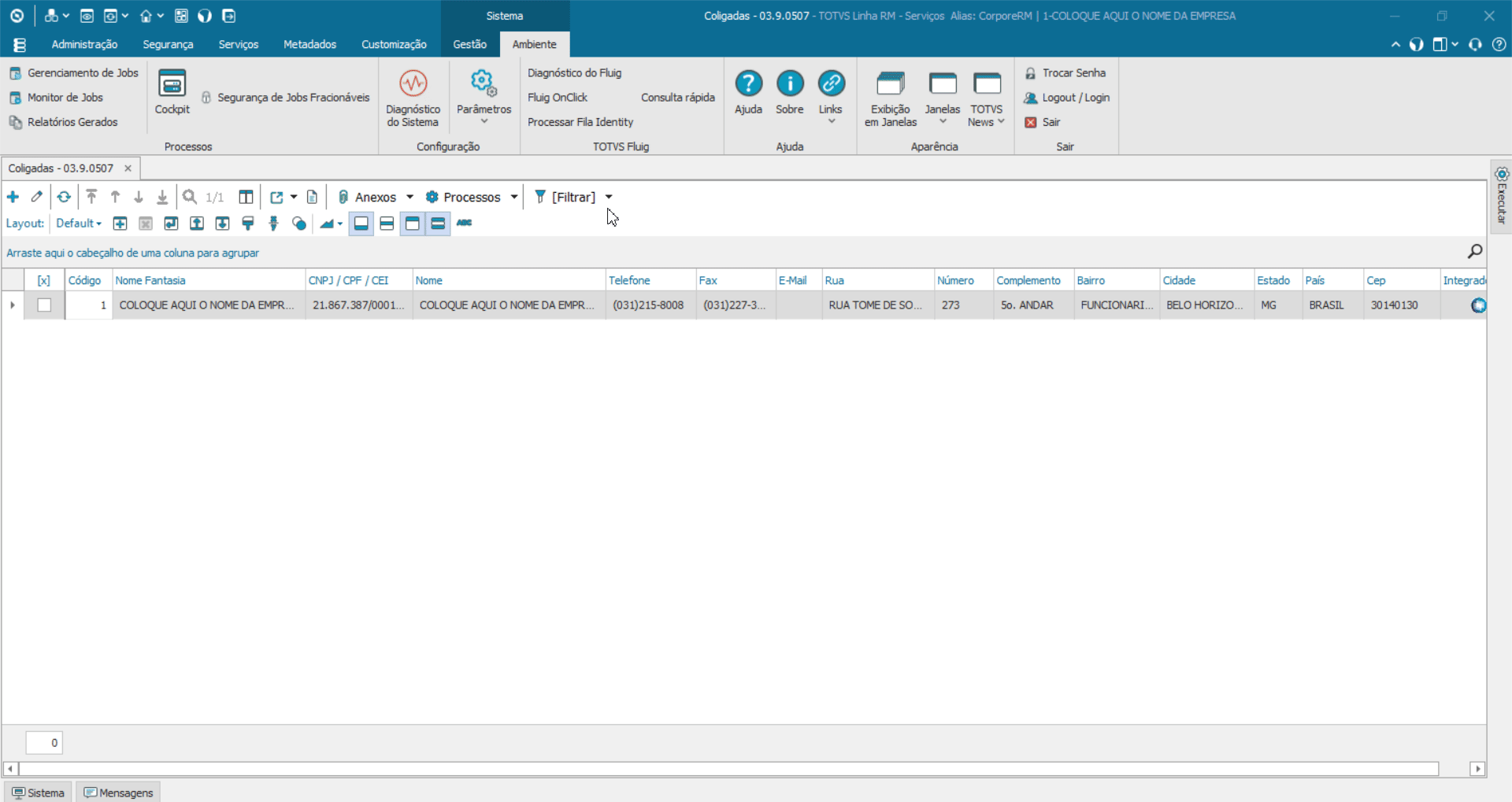Tick the checkbox for row 1
The width and height of the screenshot is (1512, 802).
pyautogui.click(x=44, y=305)
